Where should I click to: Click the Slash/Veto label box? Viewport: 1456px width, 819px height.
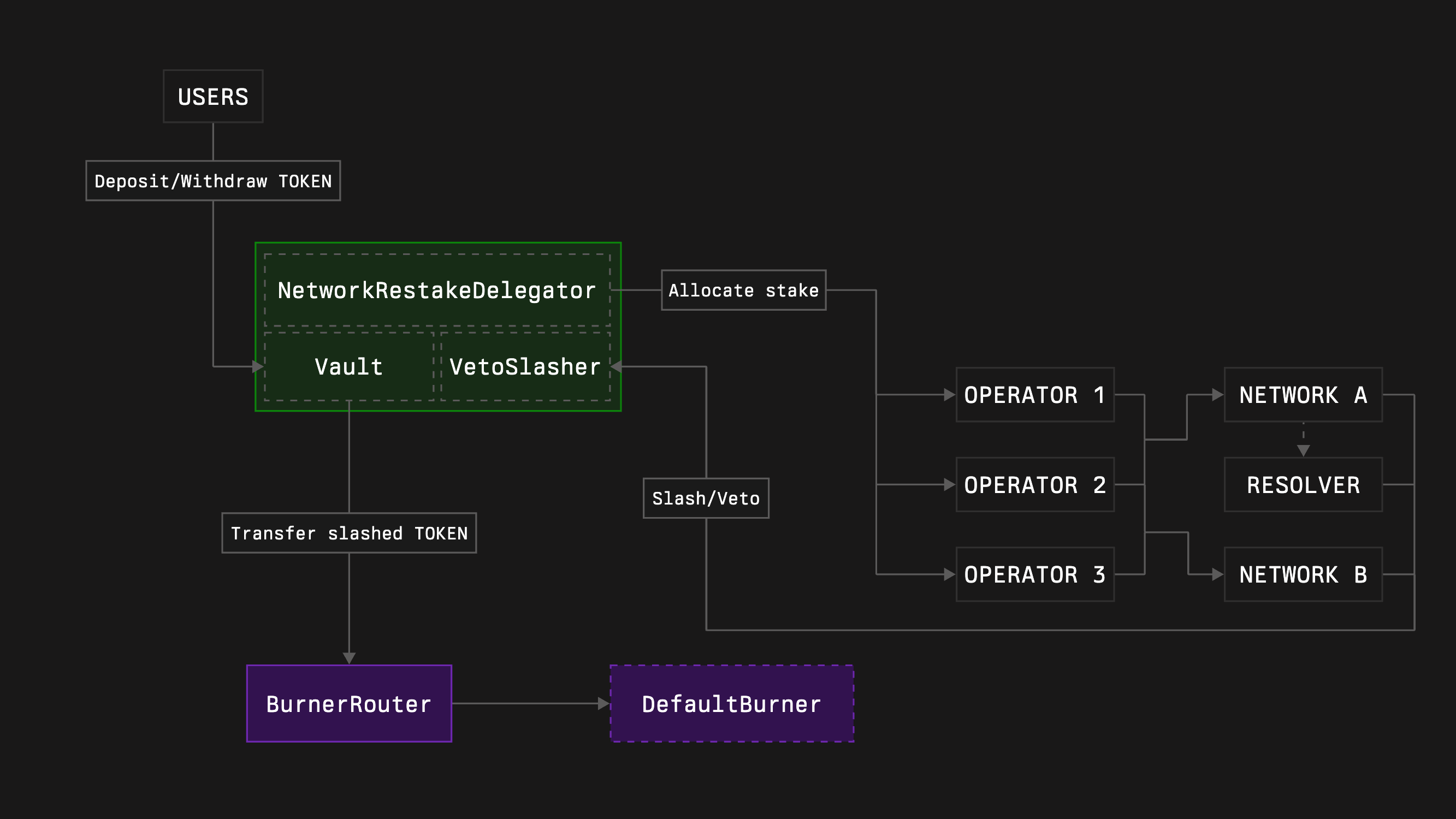pos(706,498)
